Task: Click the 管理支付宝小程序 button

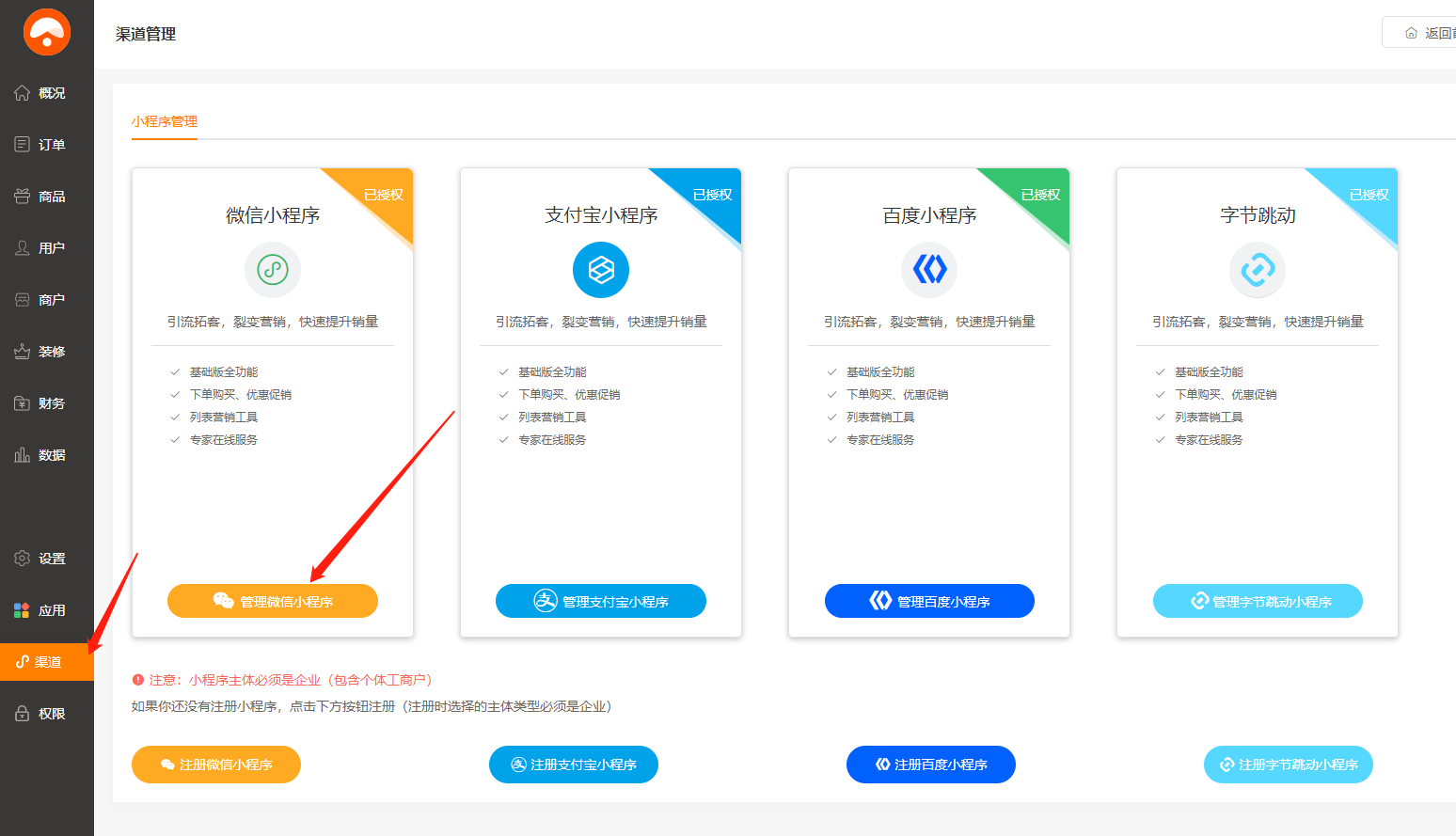Action: (x=601, y=601)
